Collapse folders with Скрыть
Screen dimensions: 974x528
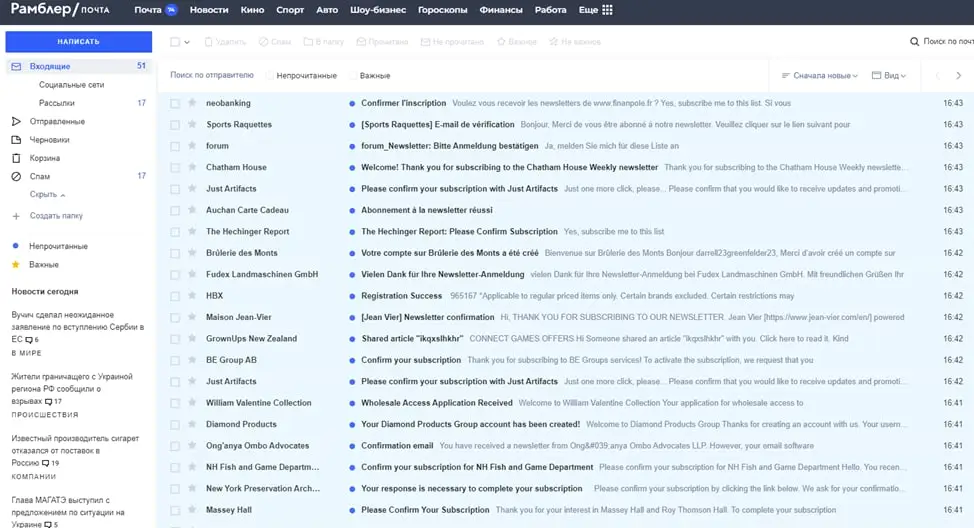pyautogui.click(x=47, y=194)
